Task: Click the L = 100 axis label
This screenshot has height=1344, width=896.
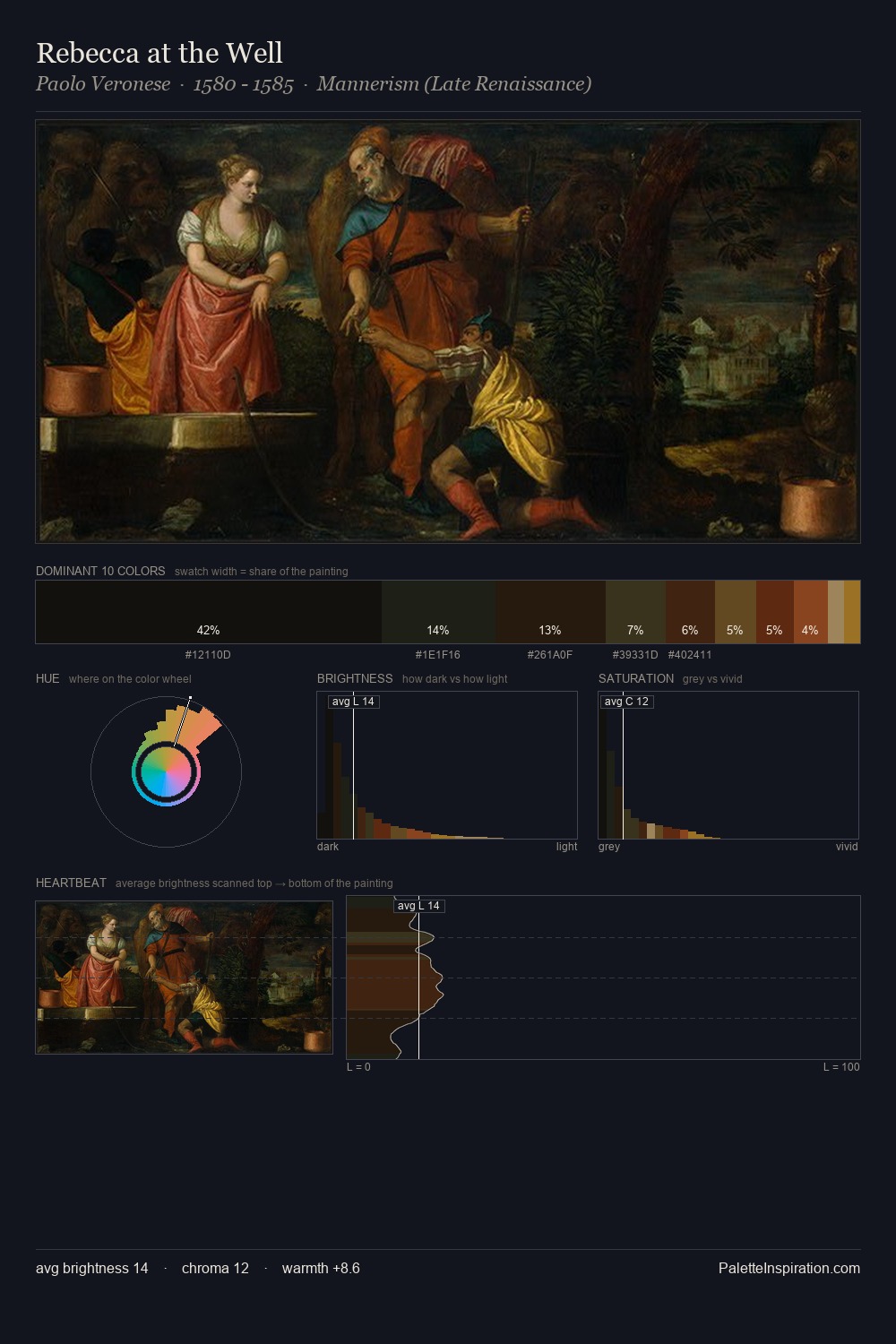Action: pyautogui.click(x=841, y=1067)
